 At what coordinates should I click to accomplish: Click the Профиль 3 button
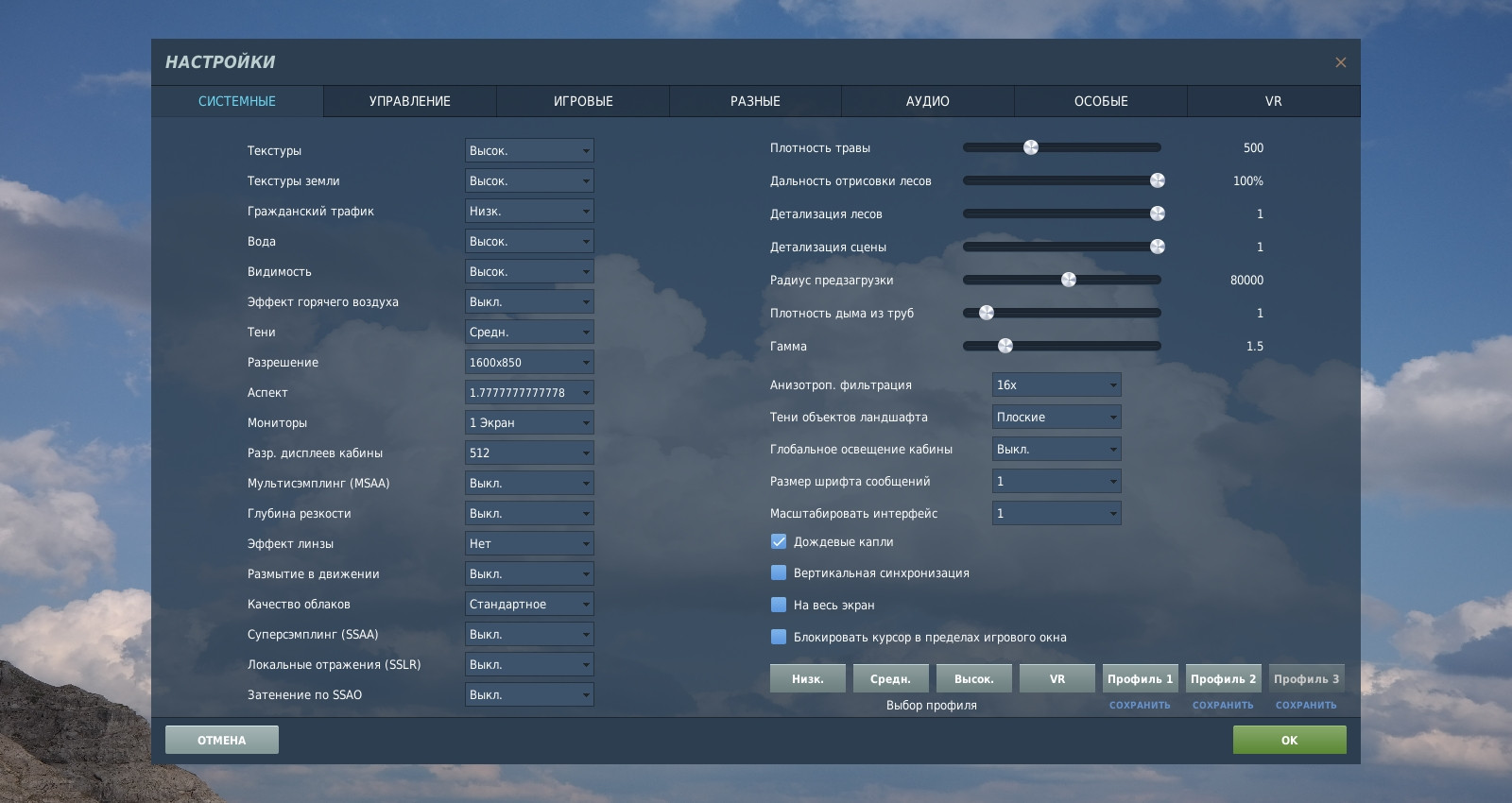click(1307, 678)
